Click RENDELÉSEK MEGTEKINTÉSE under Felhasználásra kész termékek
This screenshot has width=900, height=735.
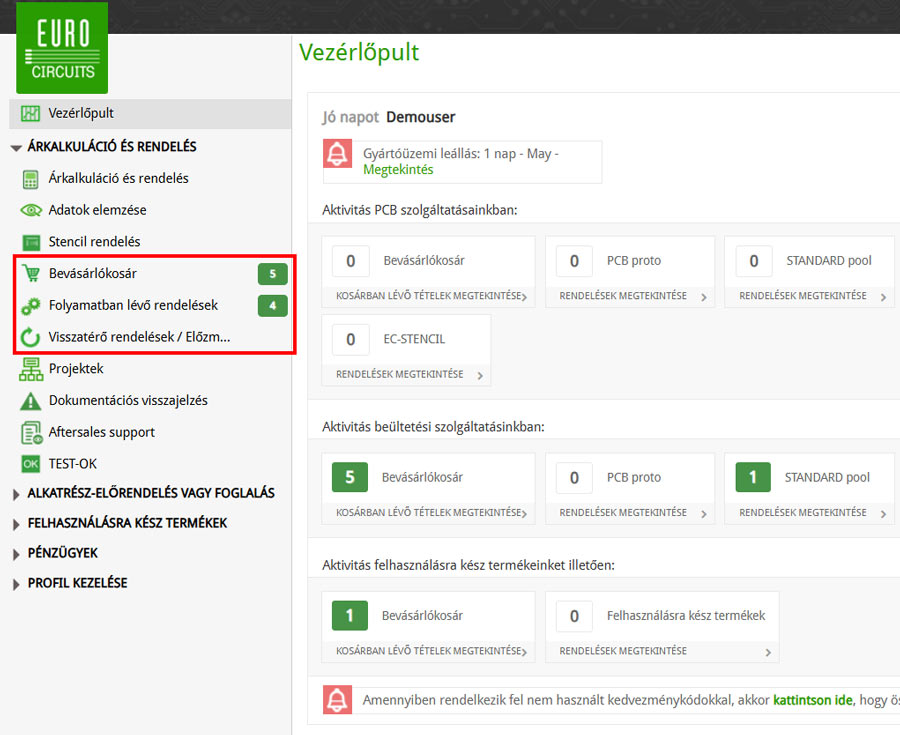[623, 651]
